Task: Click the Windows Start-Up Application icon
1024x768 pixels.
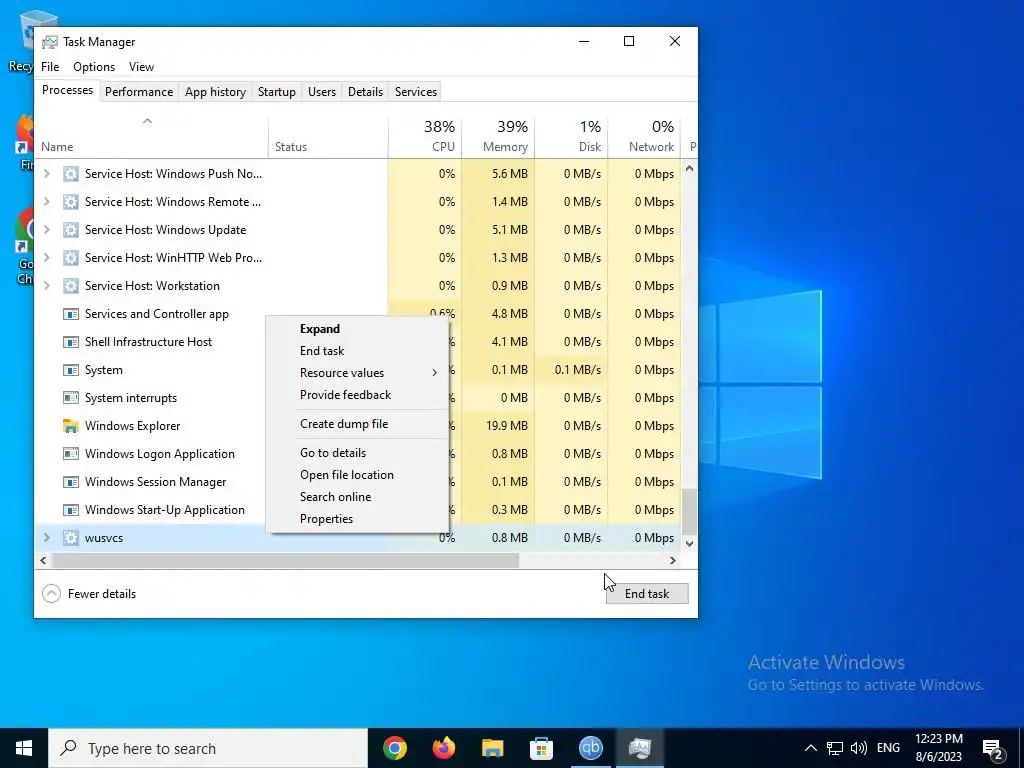Action: [71, 510]
